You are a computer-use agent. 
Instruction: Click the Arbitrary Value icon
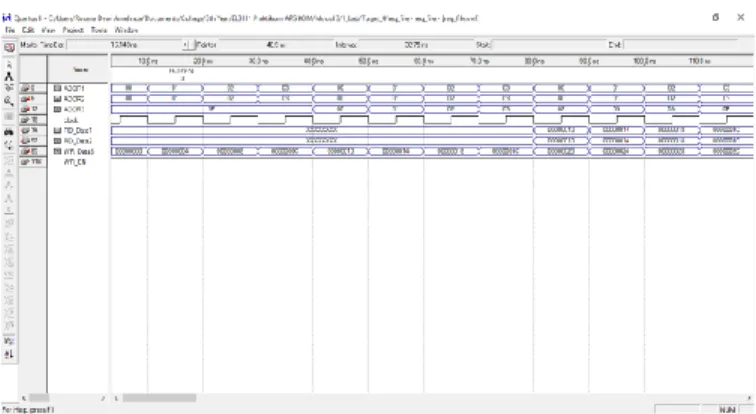[x=9, y=313]
